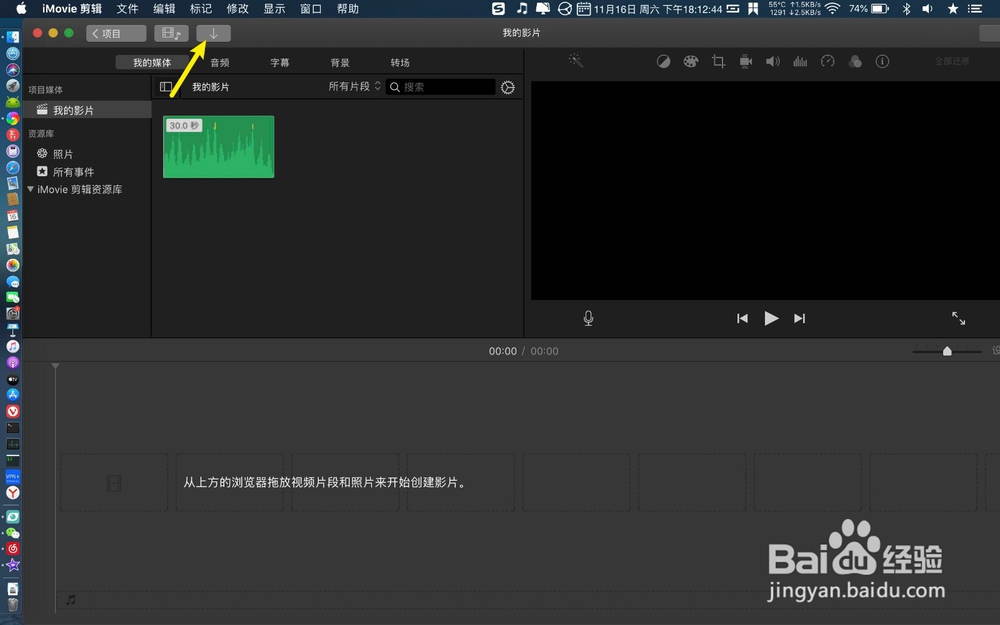Viewport: 1000px width, 625px height.
Task: Open Music app in the Dock
Action: tap(13, 346)
